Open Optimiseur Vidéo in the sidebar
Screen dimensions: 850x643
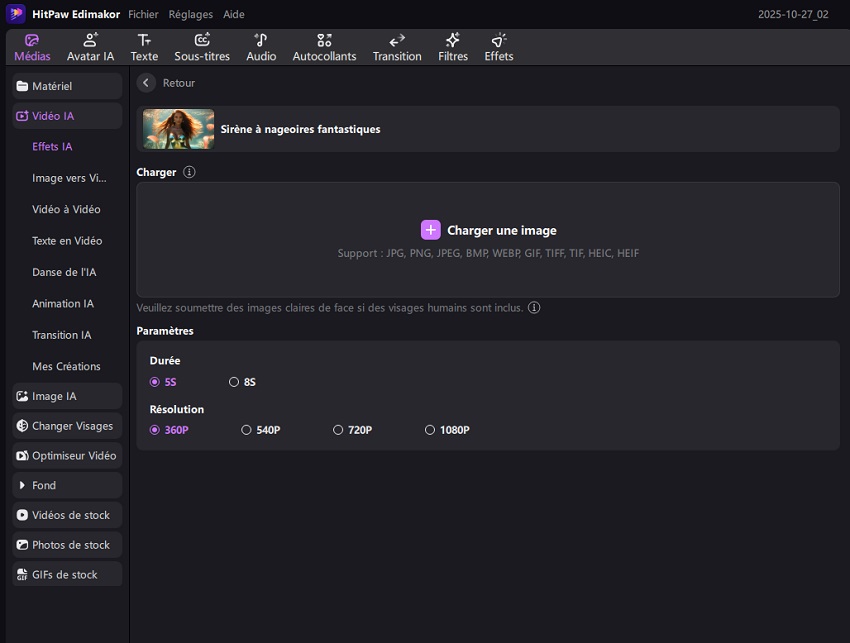[x=66, y=455]
